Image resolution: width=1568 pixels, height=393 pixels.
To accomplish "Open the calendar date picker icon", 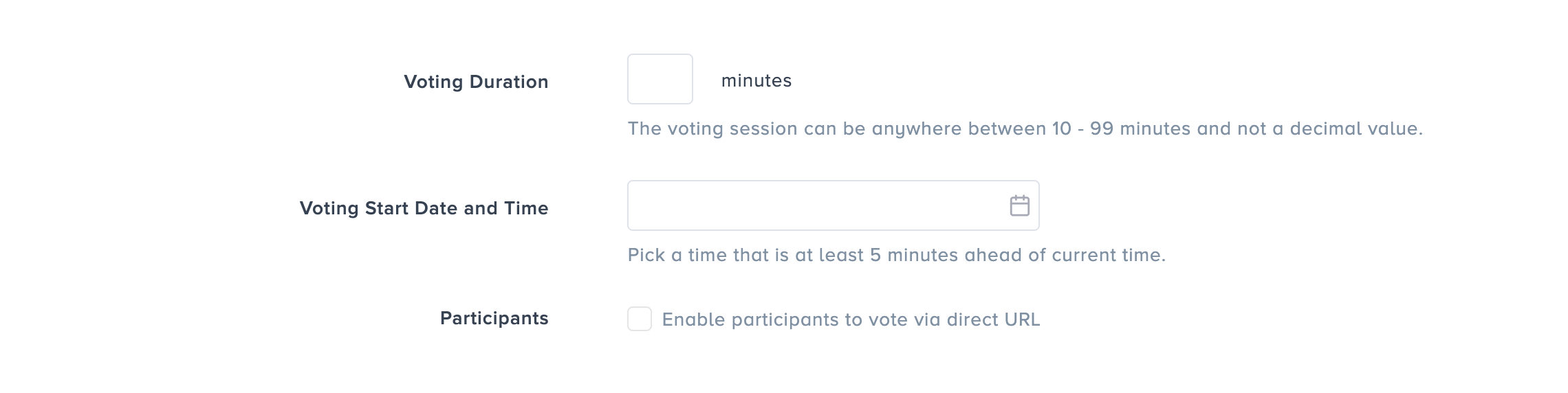I will tap(1019, 205).
